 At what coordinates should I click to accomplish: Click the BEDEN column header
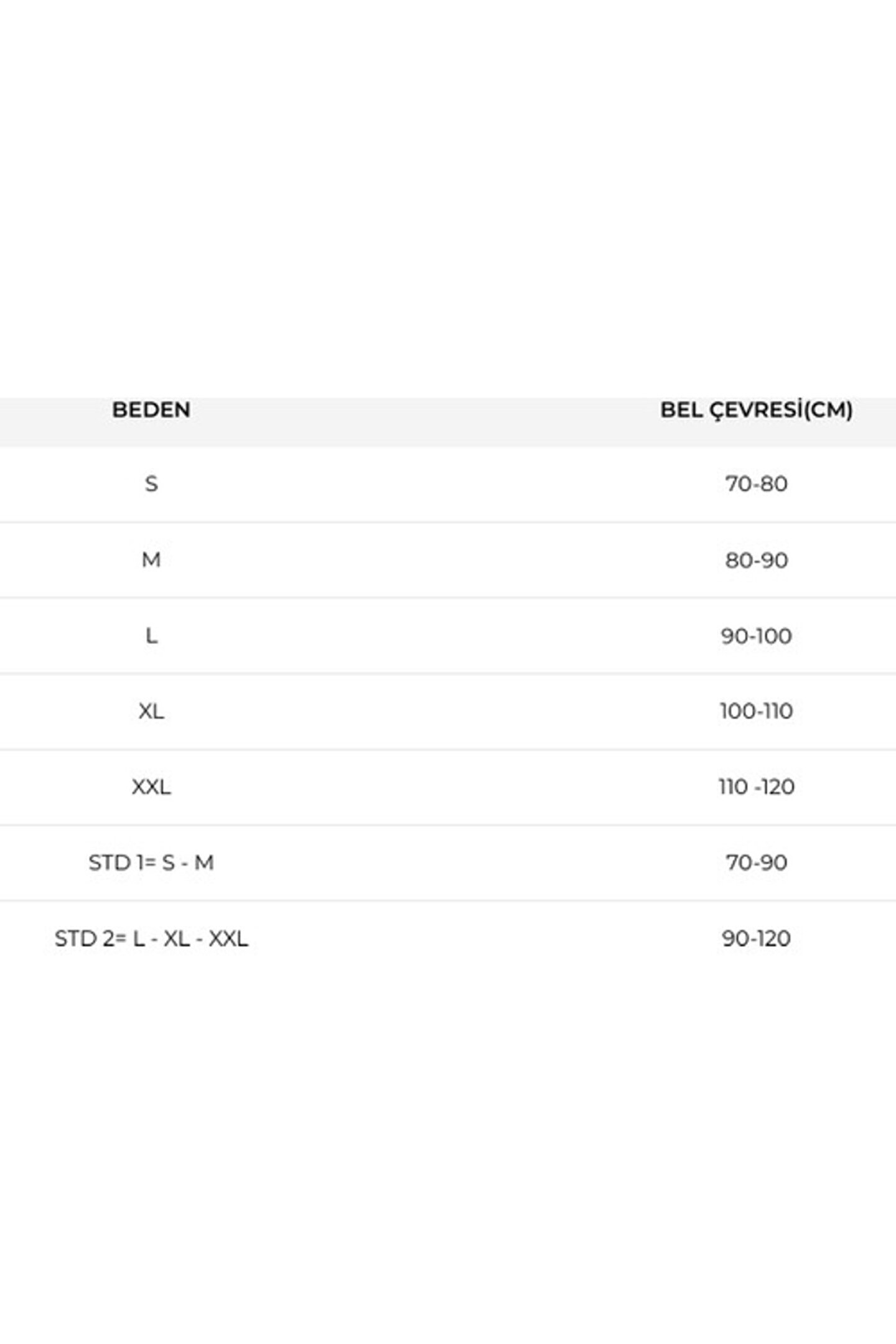[x=151, y=410]
